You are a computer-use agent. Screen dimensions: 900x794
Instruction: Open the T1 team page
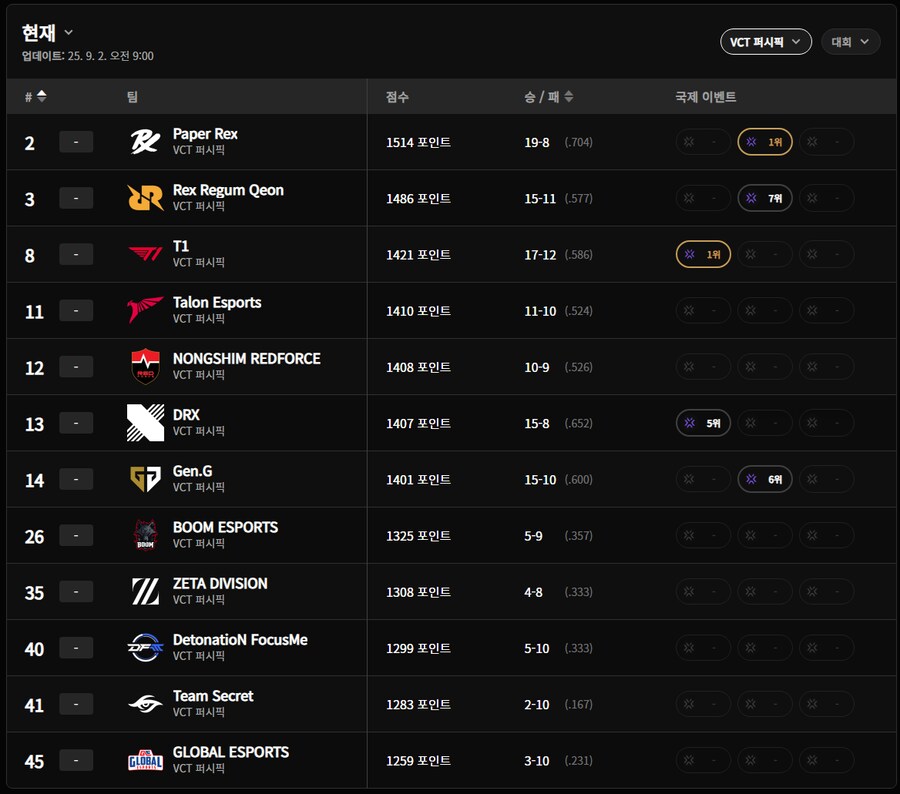(181, 246)
